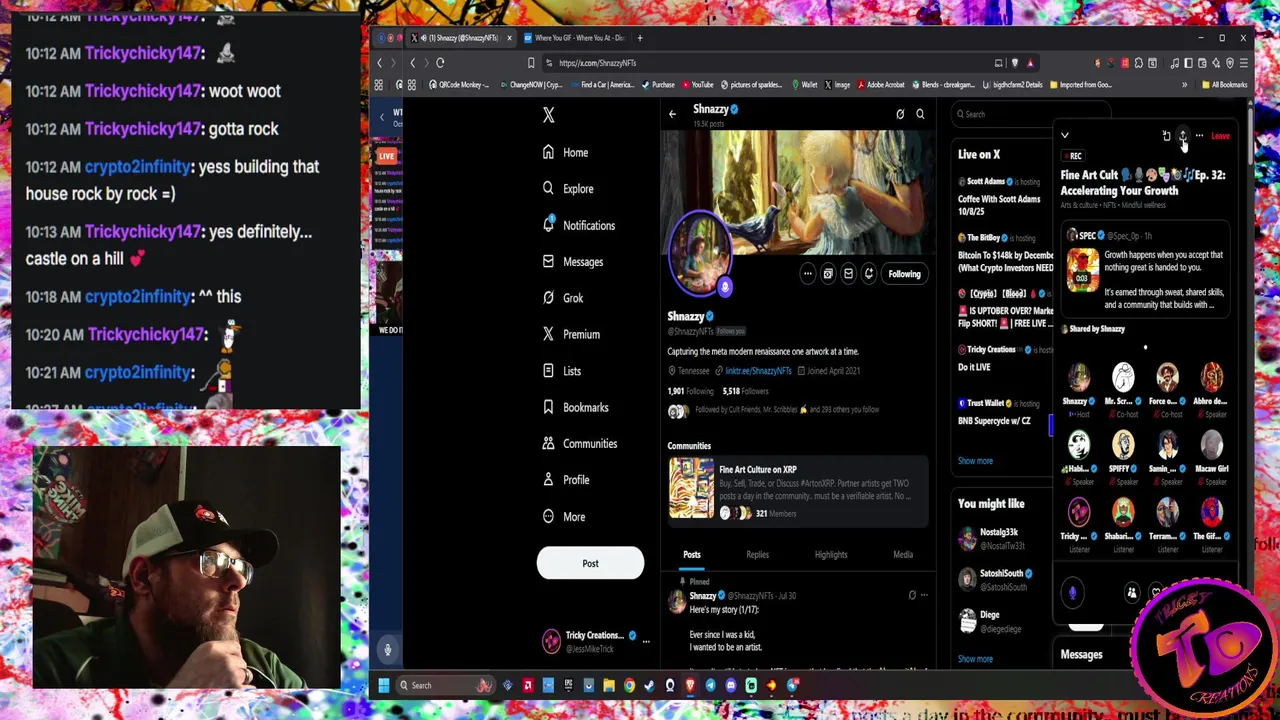This screenshot has height=720, width=1280.
Task: Select the Replies tab
Action: 757,554
